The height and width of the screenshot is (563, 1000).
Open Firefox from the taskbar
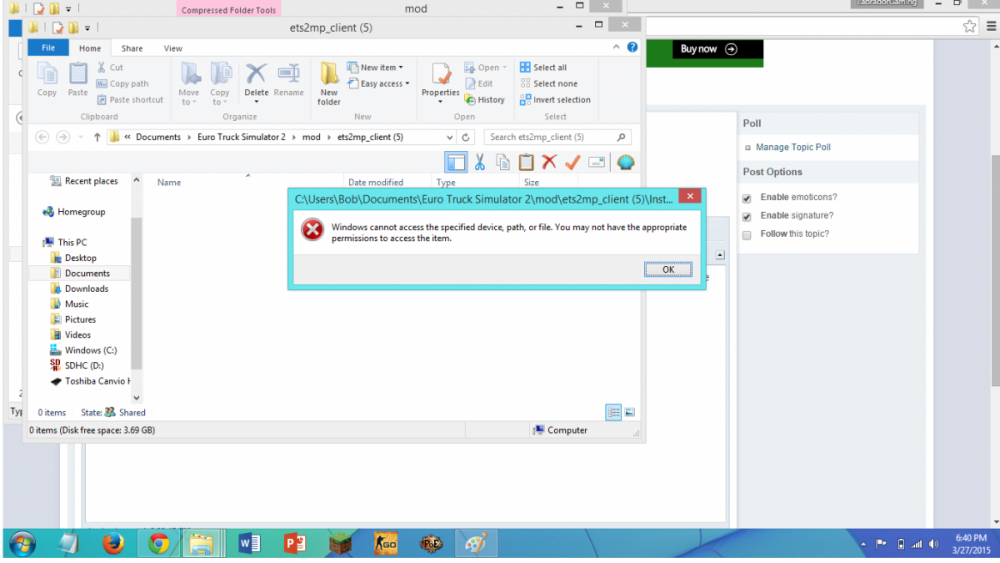click(x=114, y=543)
